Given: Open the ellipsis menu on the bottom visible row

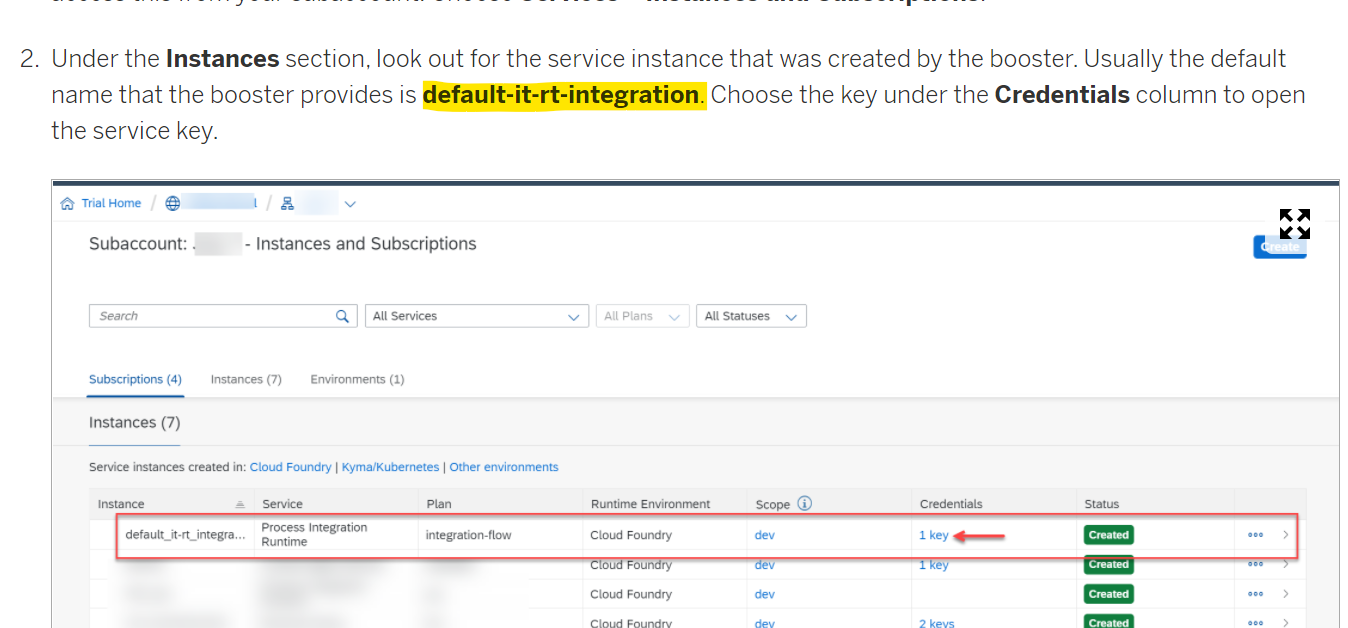Looking at the screenshot, I should point(1255,621).
